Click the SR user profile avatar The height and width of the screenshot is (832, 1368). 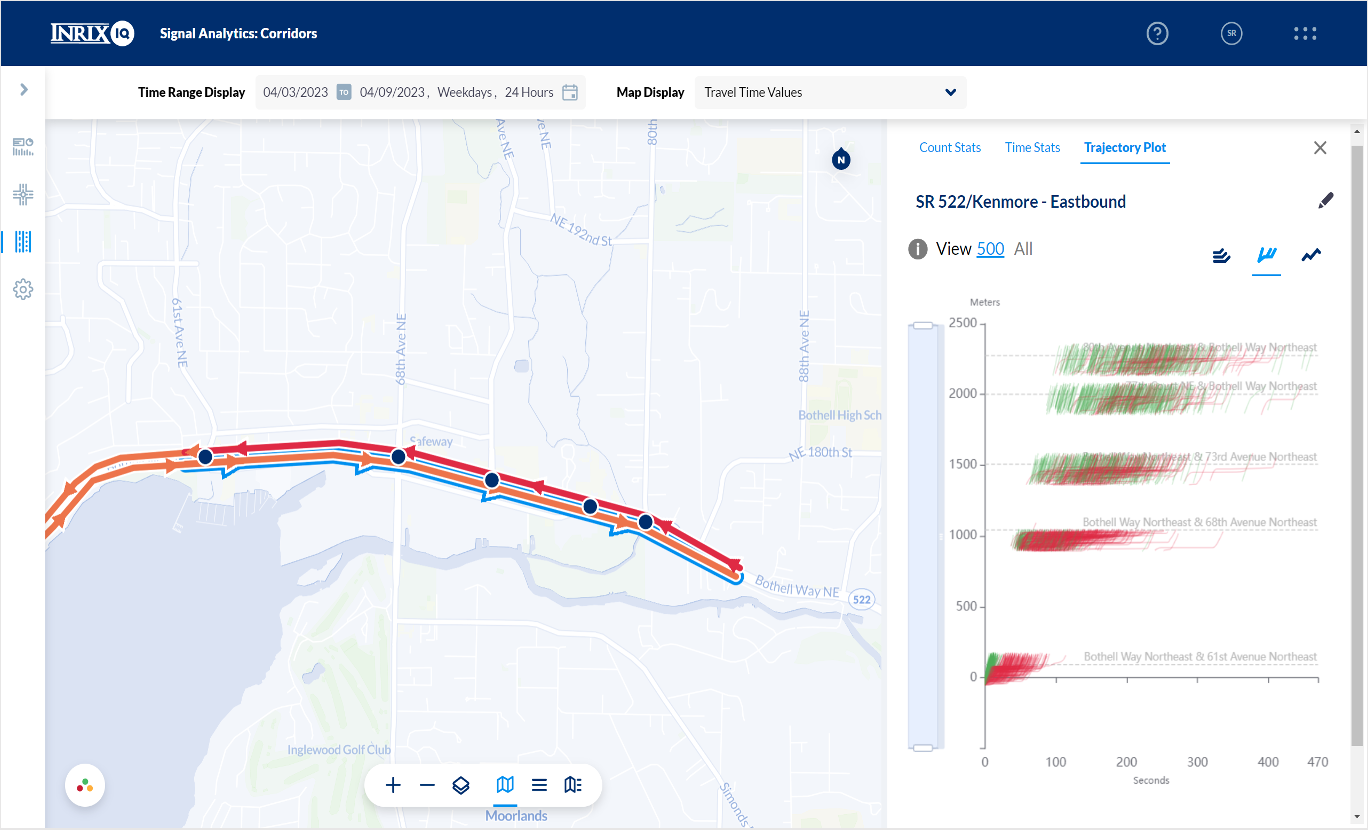pos(1231,33)
